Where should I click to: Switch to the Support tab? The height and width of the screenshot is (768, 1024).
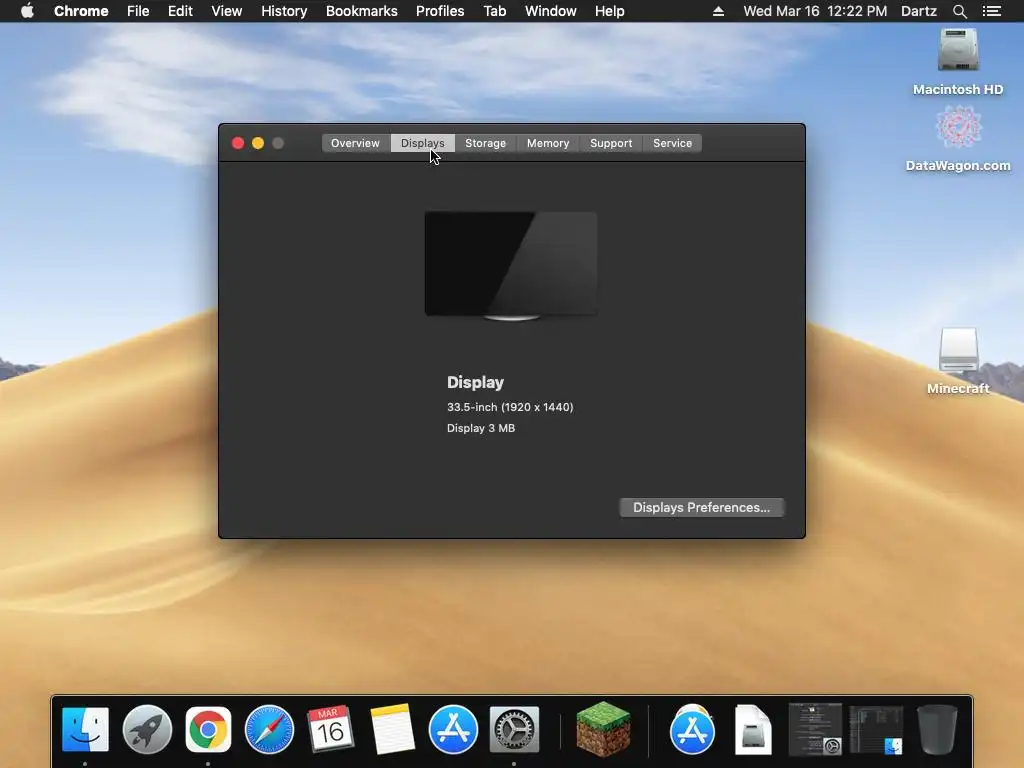pos(611,143)
